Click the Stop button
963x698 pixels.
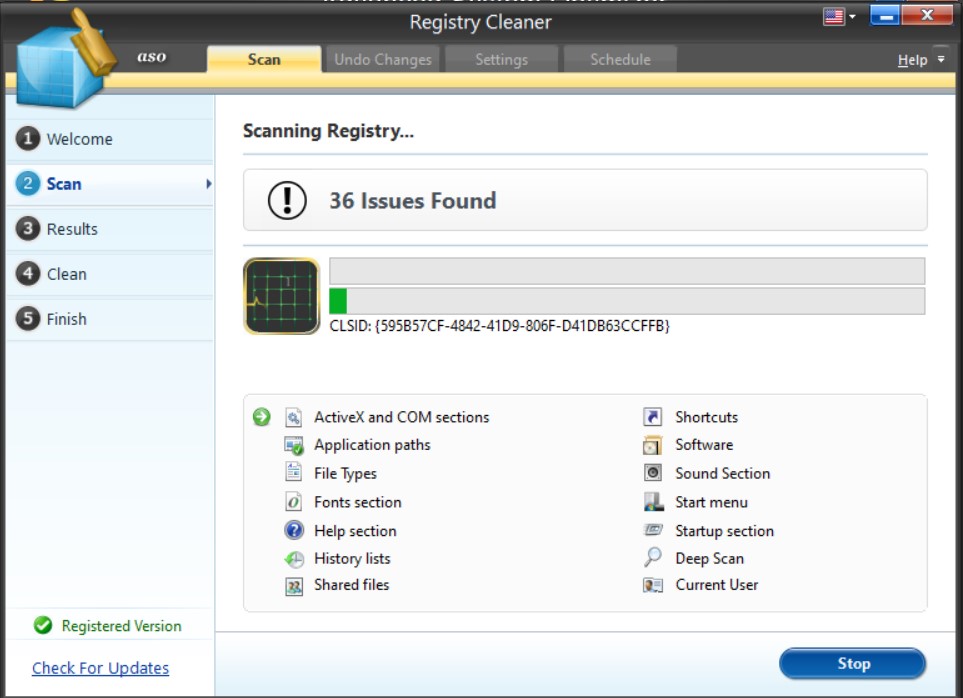click(854, 663)
